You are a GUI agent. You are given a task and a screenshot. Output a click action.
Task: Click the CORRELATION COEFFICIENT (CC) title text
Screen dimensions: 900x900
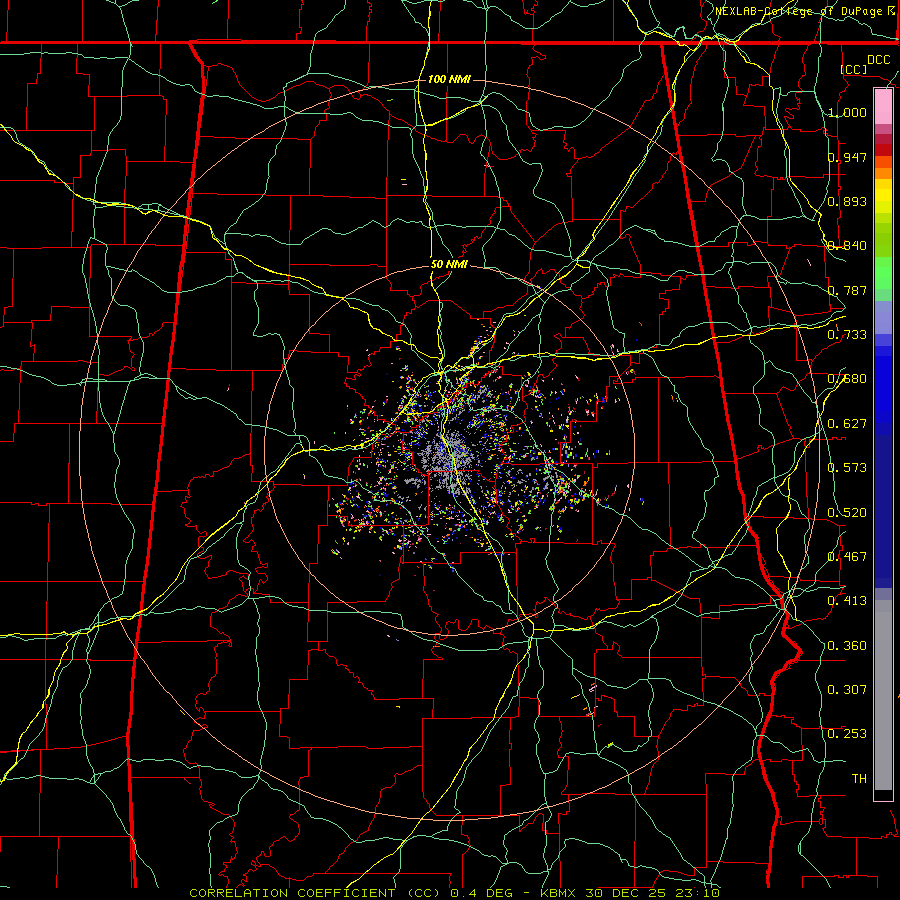[x=315, y=893]
